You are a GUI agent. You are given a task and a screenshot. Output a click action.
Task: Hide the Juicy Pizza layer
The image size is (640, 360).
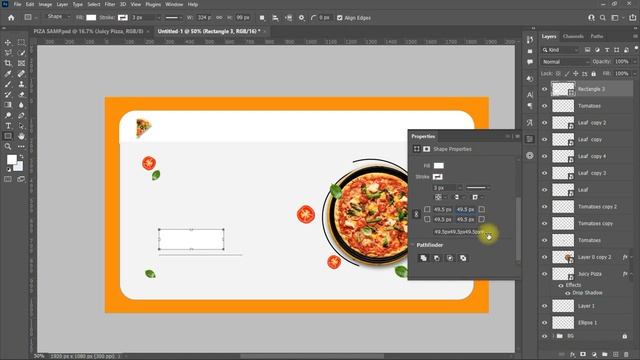(x=544, y=274)
